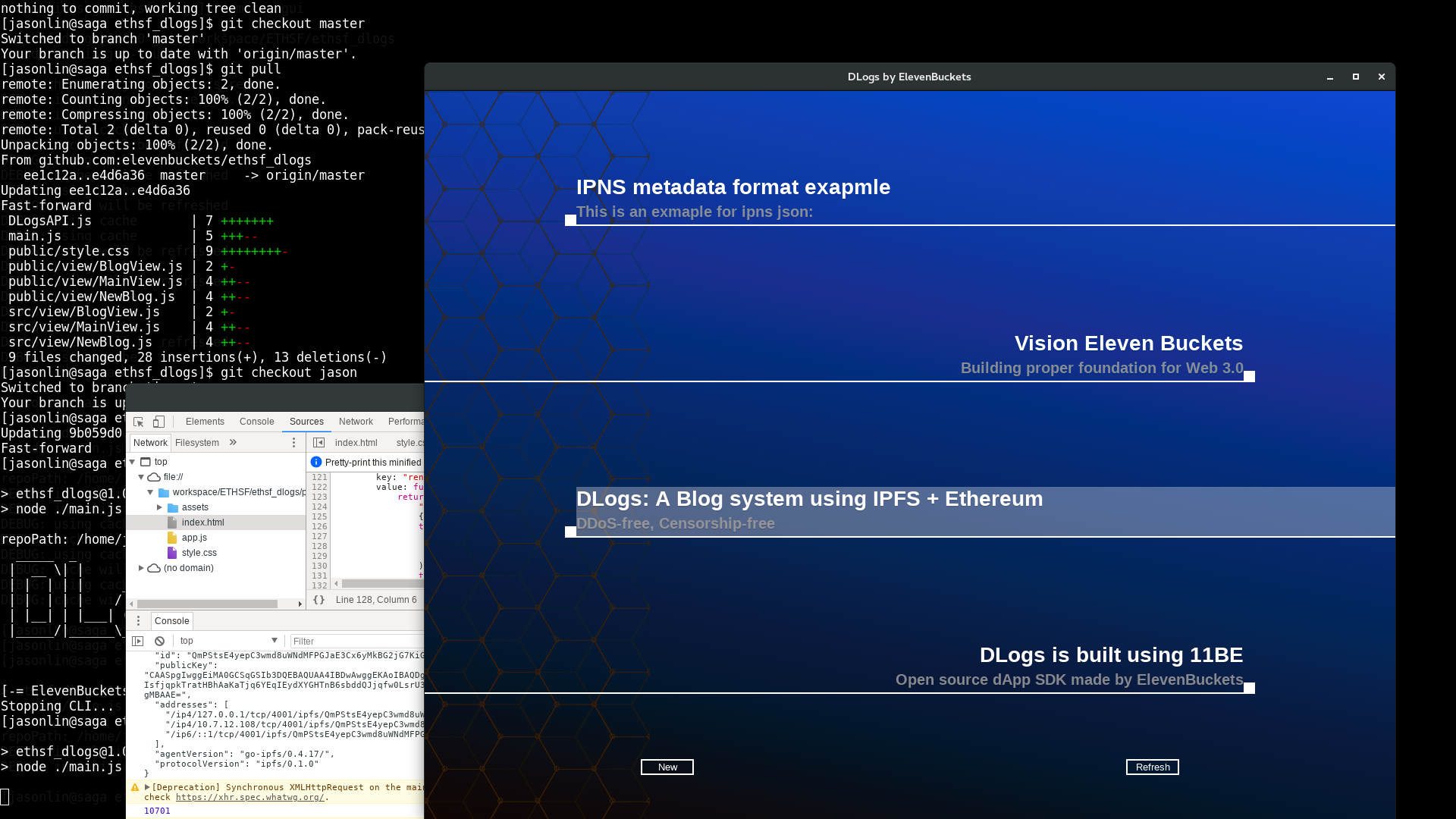Click the New button
Screen dimensions: 1456x819
click(x=667, y=767)
